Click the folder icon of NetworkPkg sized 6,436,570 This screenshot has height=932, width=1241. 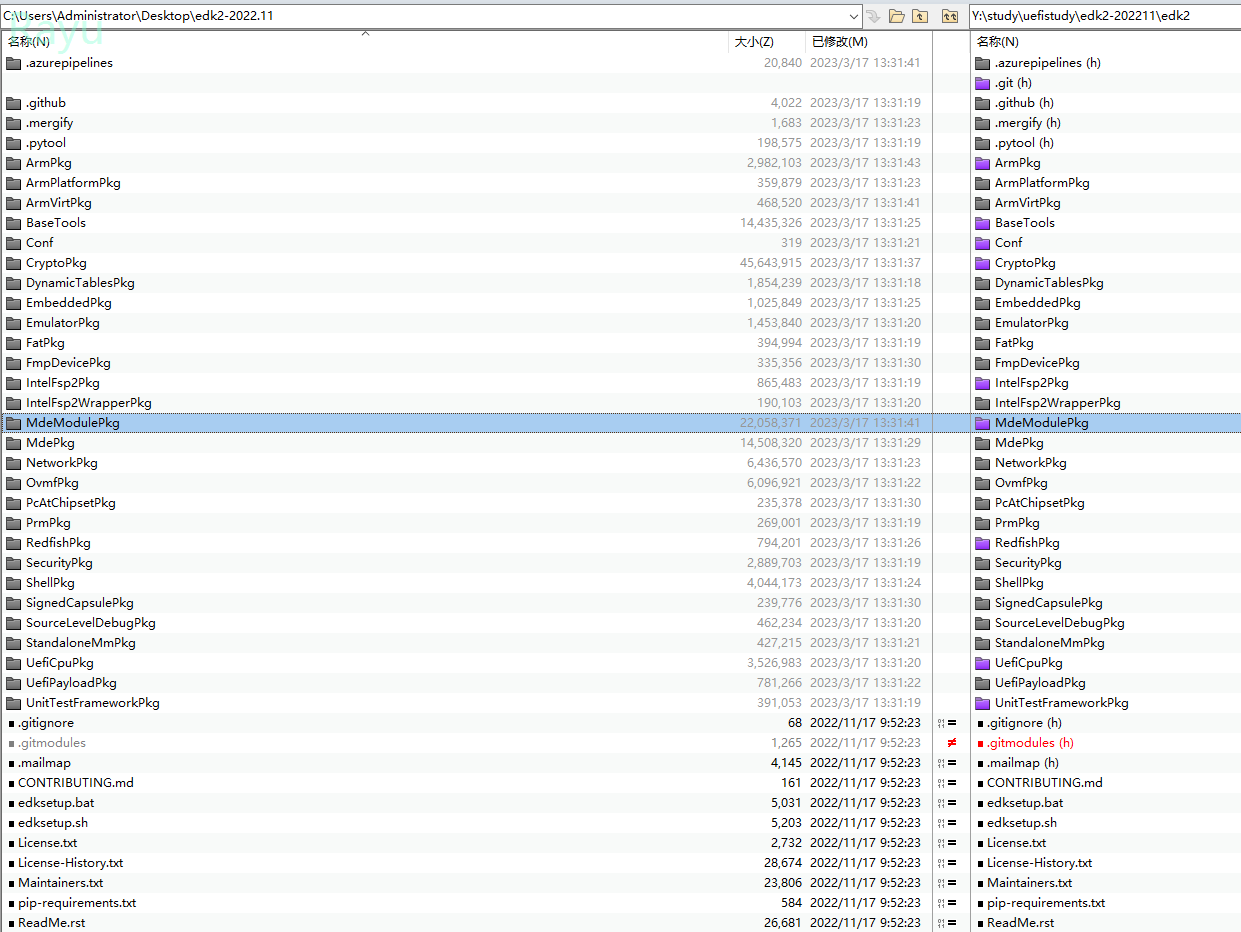point(13,463)
